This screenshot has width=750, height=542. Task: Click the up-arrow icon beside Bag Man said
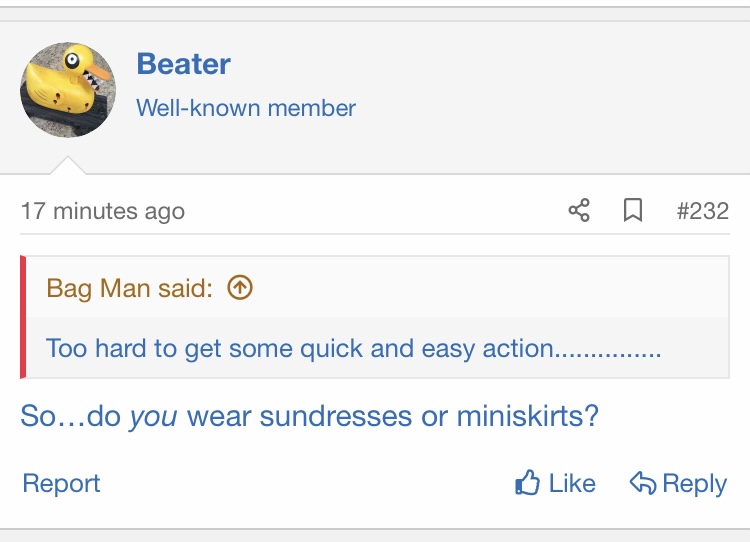tap(240, 288)
